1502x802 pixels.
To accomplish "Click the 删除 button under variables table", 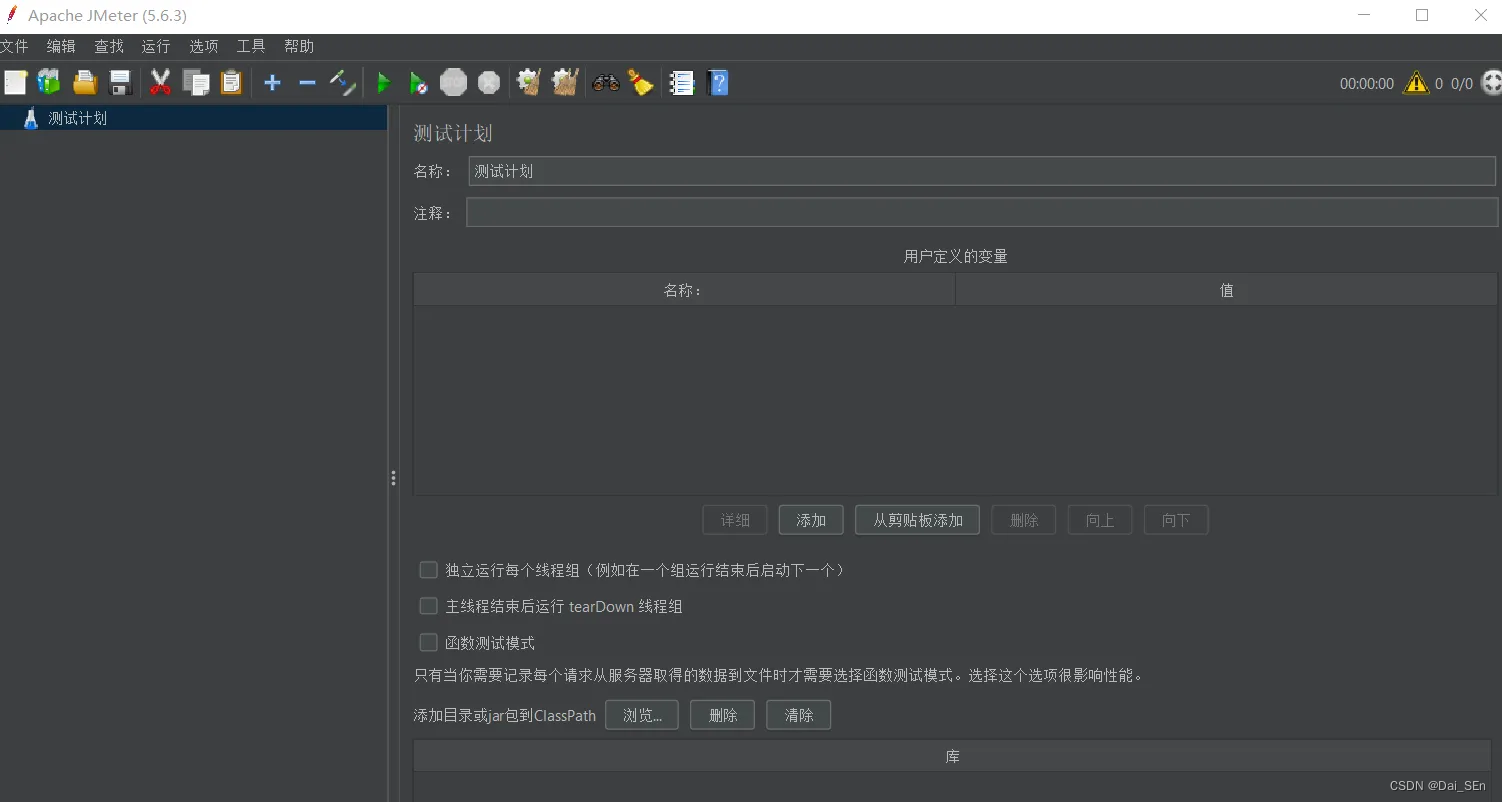I will point(1024,520).
